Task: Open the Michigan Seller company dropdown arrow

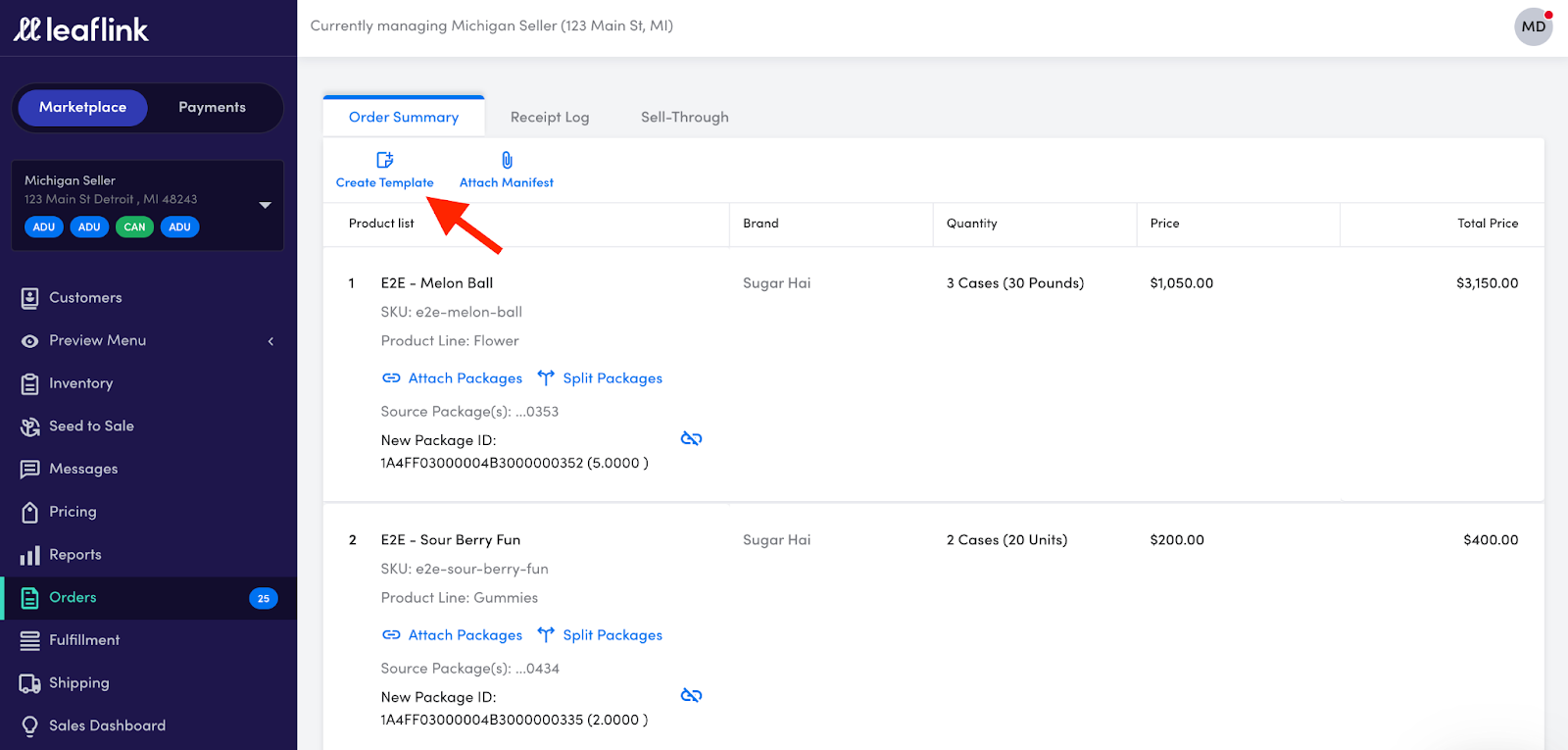Action: pos(265,205)
